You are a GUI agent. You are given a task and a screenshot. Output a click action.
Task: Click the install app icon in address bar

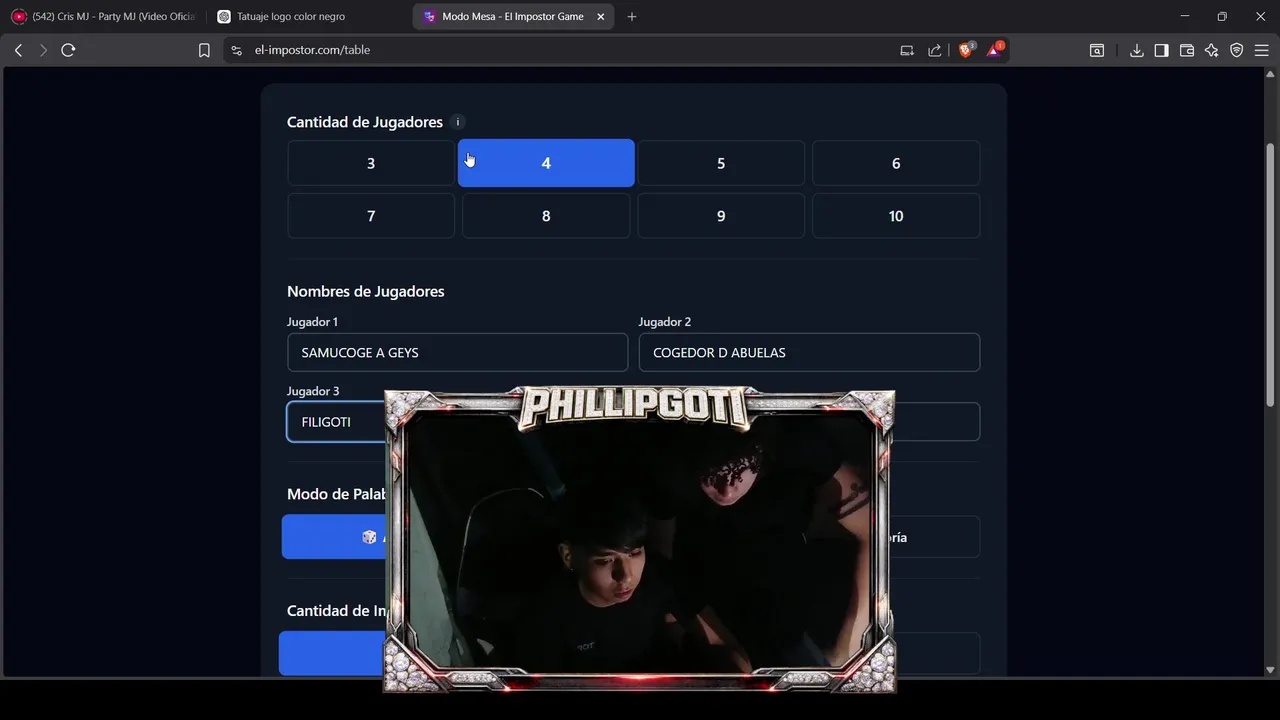907,50
